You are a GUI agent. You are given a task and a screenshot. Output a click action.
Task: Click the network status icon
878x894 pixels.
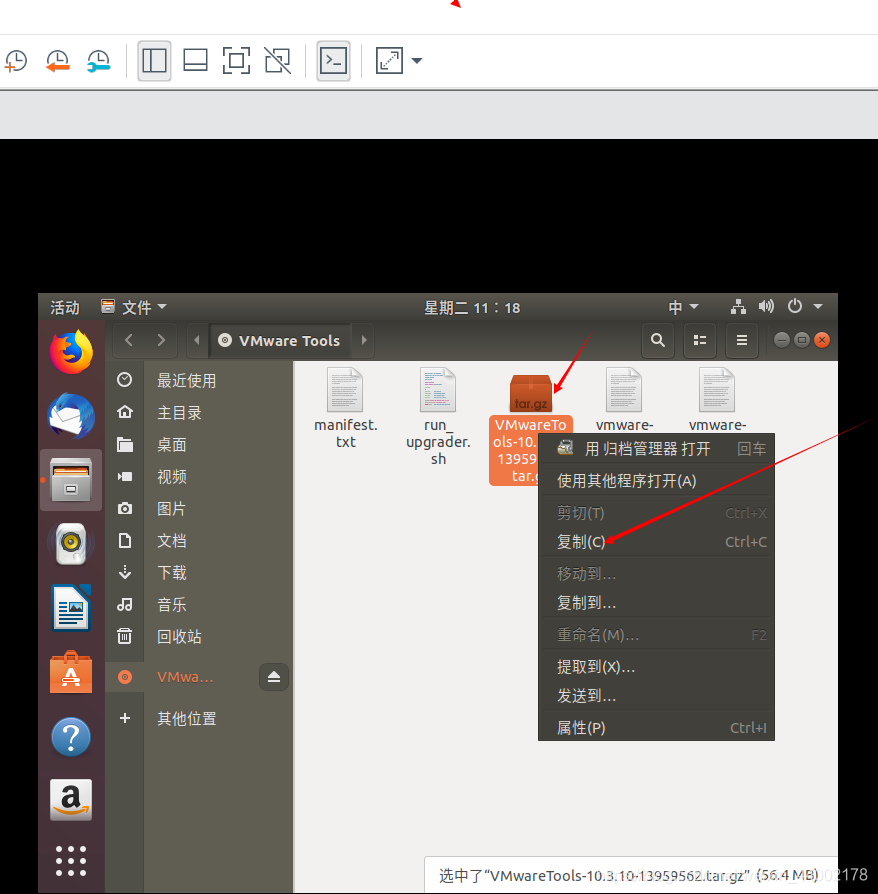click(x=738, y=307)
